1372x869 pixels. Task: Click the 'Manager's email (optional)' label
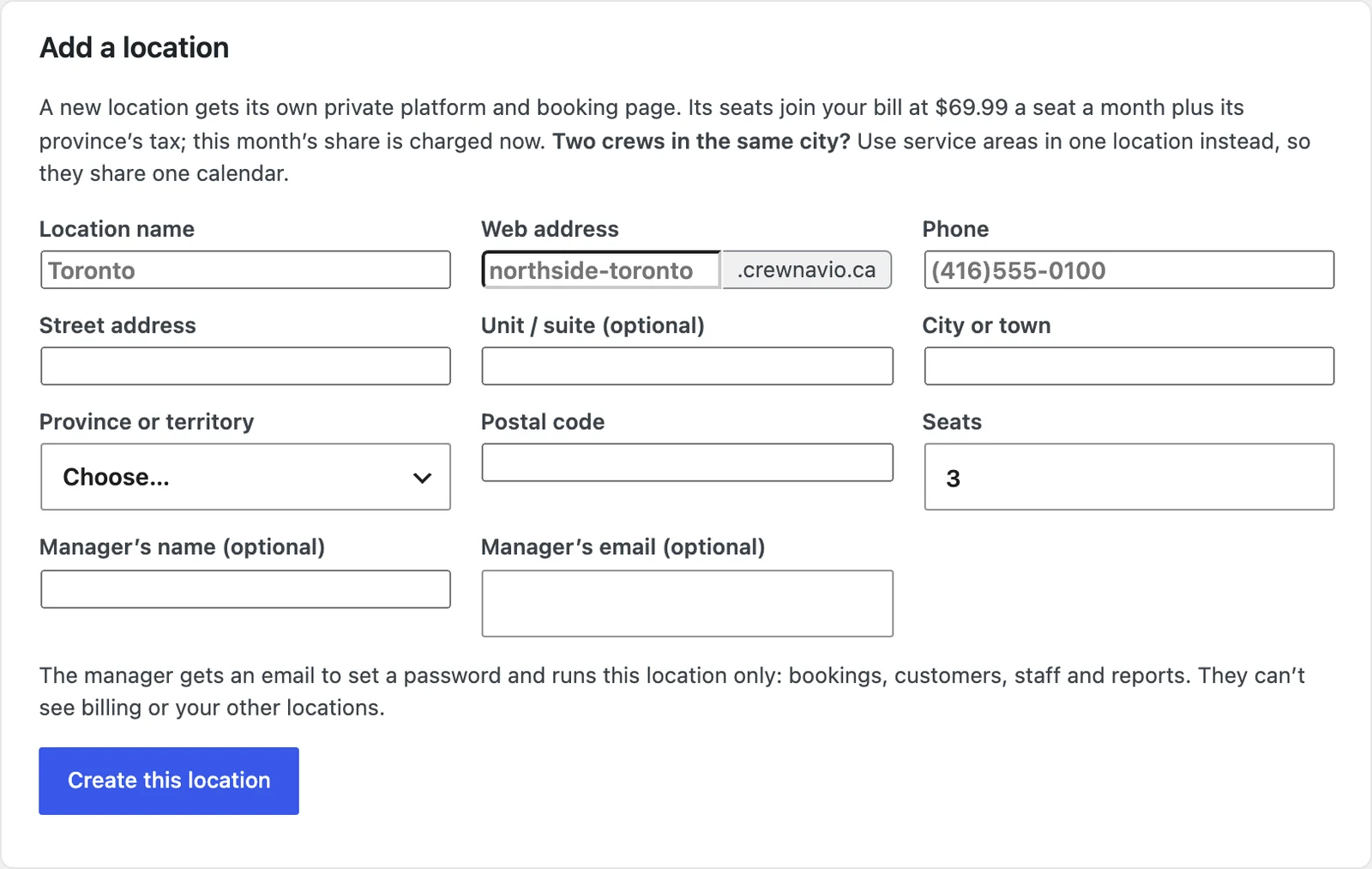(x=623, y=547)
